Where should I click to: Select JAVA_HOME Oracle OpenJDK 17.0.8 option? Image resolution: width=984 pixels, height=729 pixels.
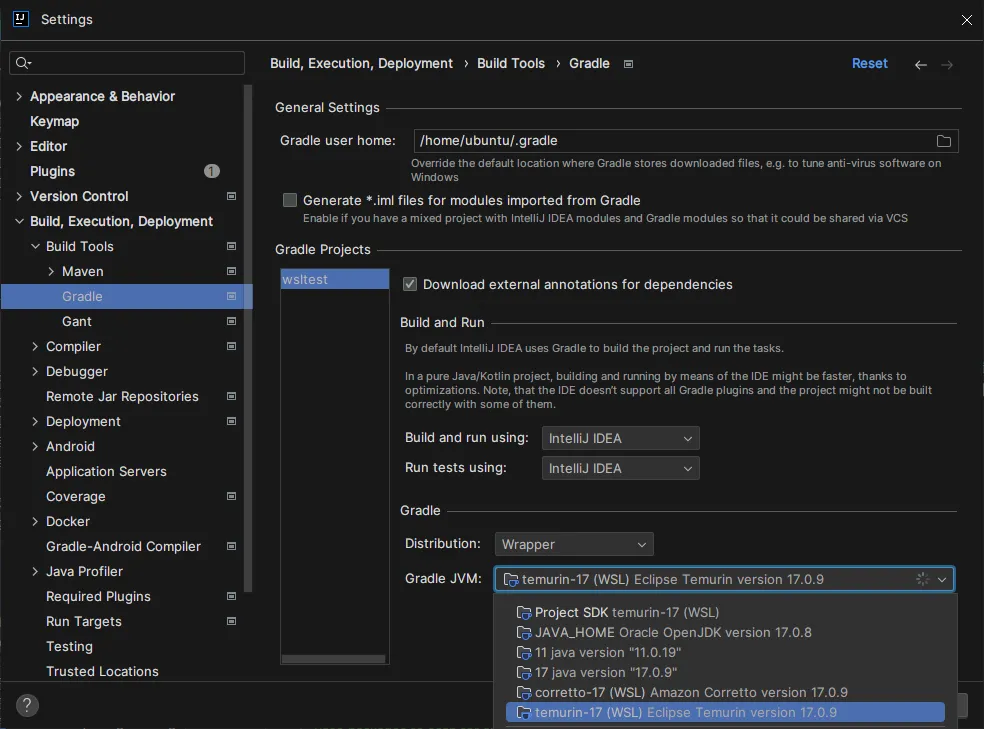pos(725,632)
